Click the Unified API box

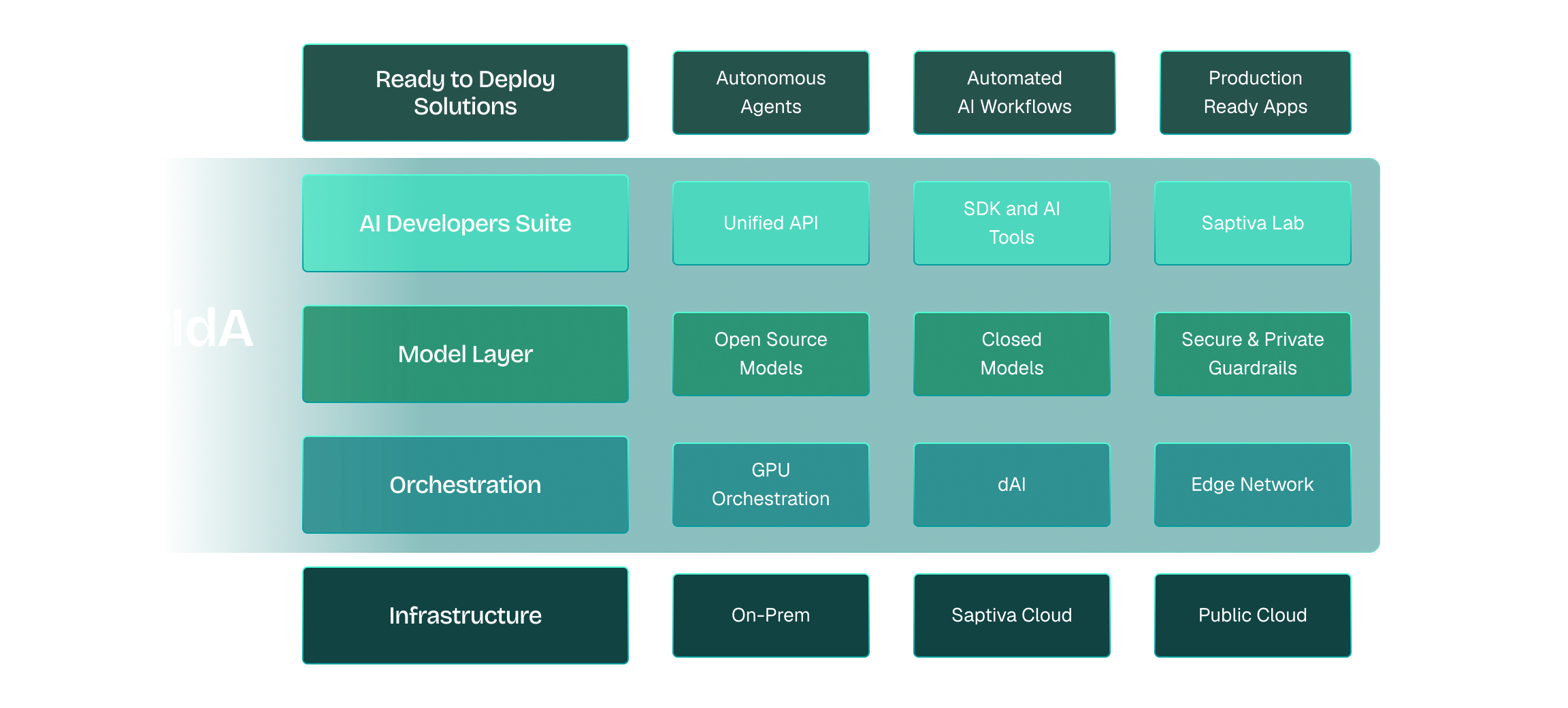pyautogui.click(x=771, y=223)
